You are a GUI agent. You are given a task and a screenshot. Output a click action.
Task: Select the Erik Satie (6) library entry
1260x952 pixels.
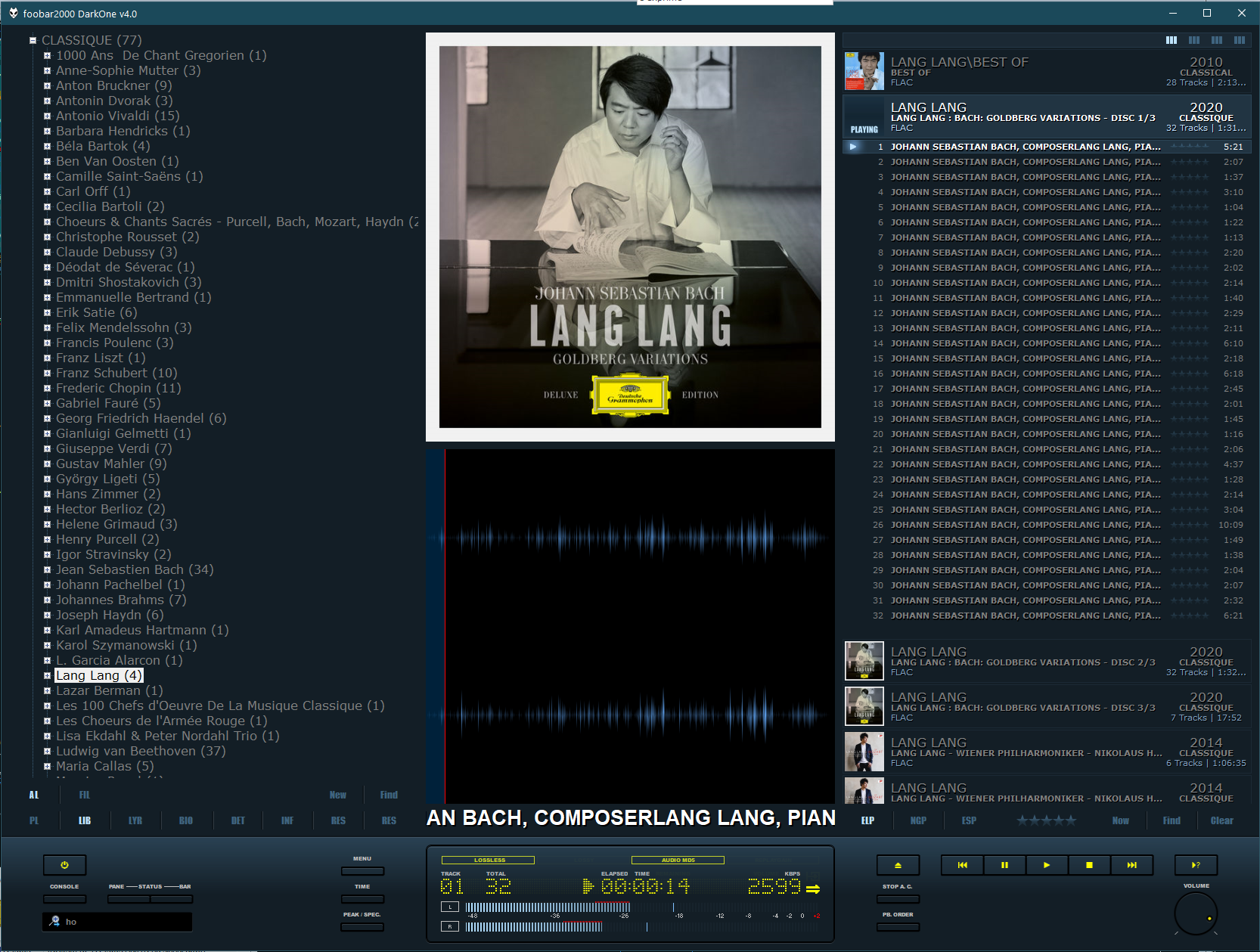(x=96, y=312)
